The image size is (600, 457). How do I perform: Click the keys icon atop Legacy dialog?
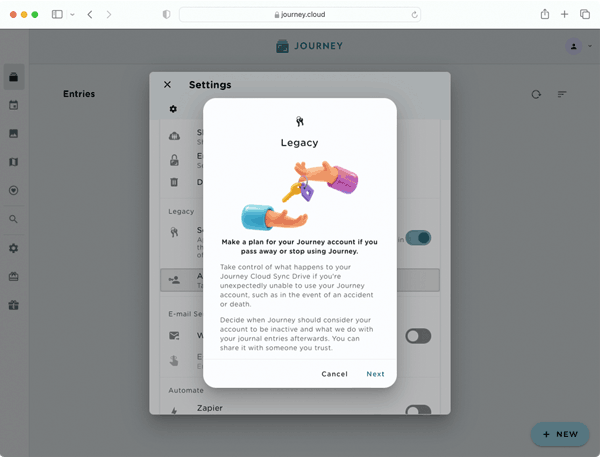[x=300, y=122]
